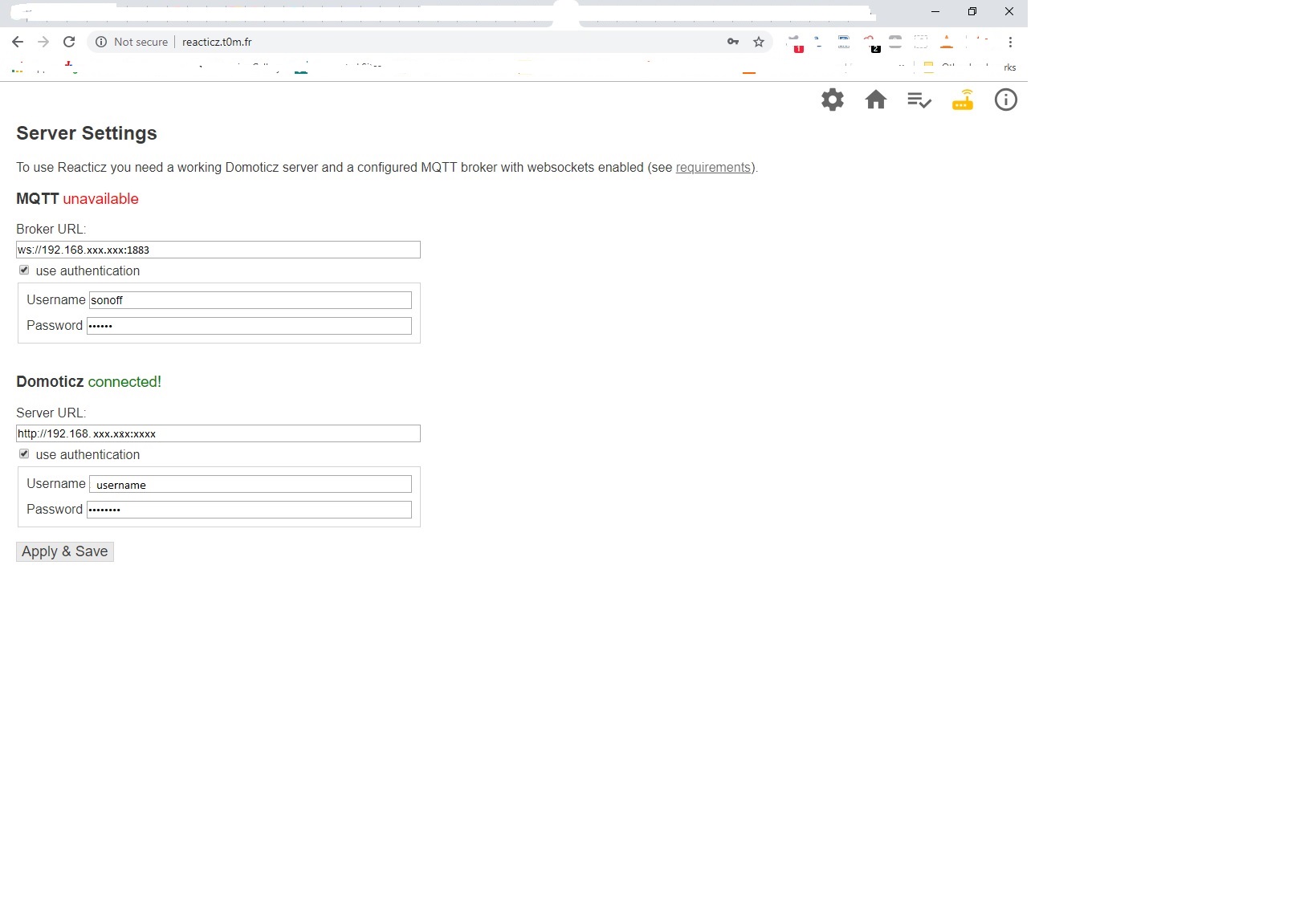Click the browser forward arrow
The image size is (1316, 915).
coord(43,42)
